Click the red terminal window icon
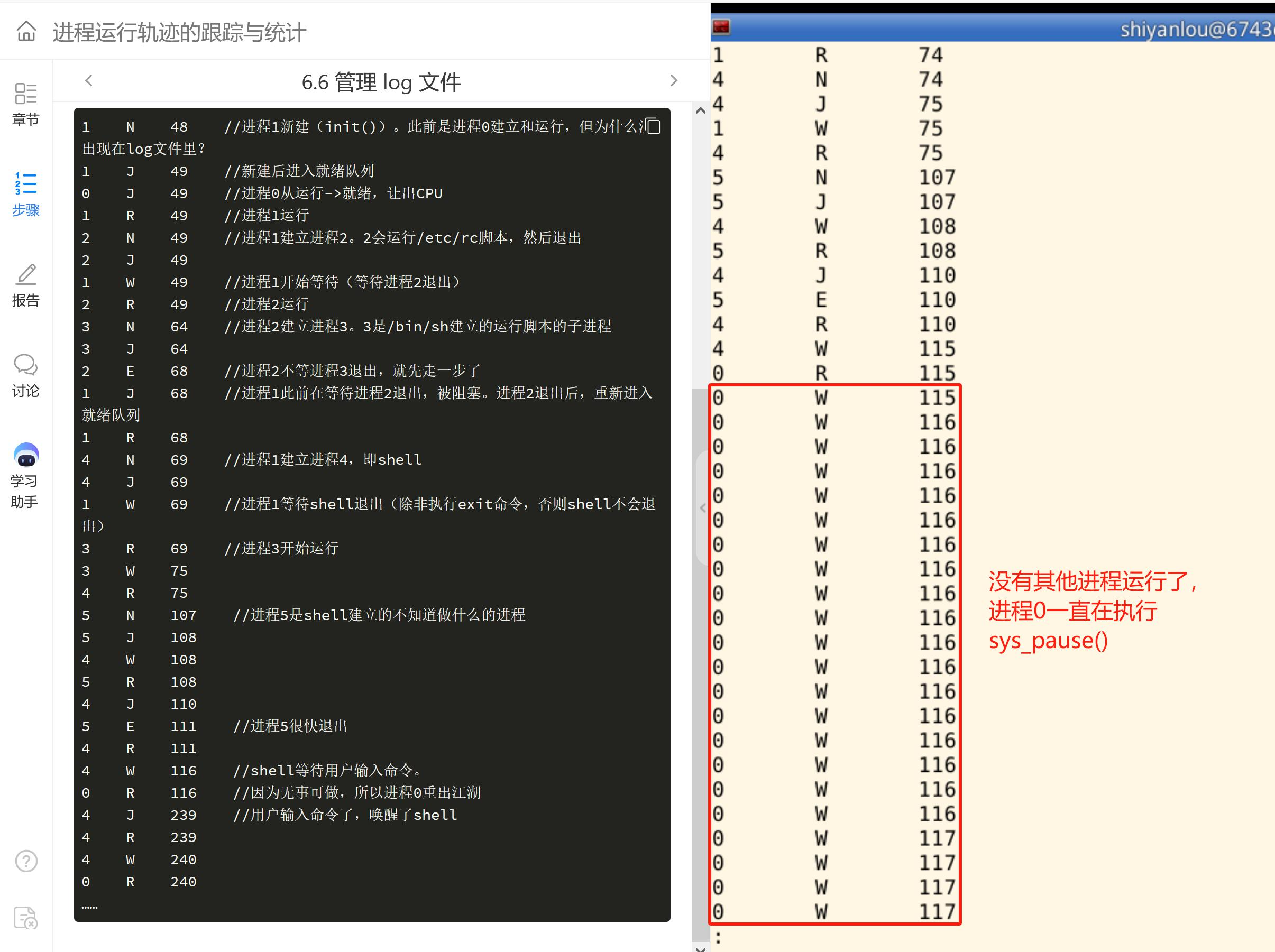 click(x=721, y=27)
